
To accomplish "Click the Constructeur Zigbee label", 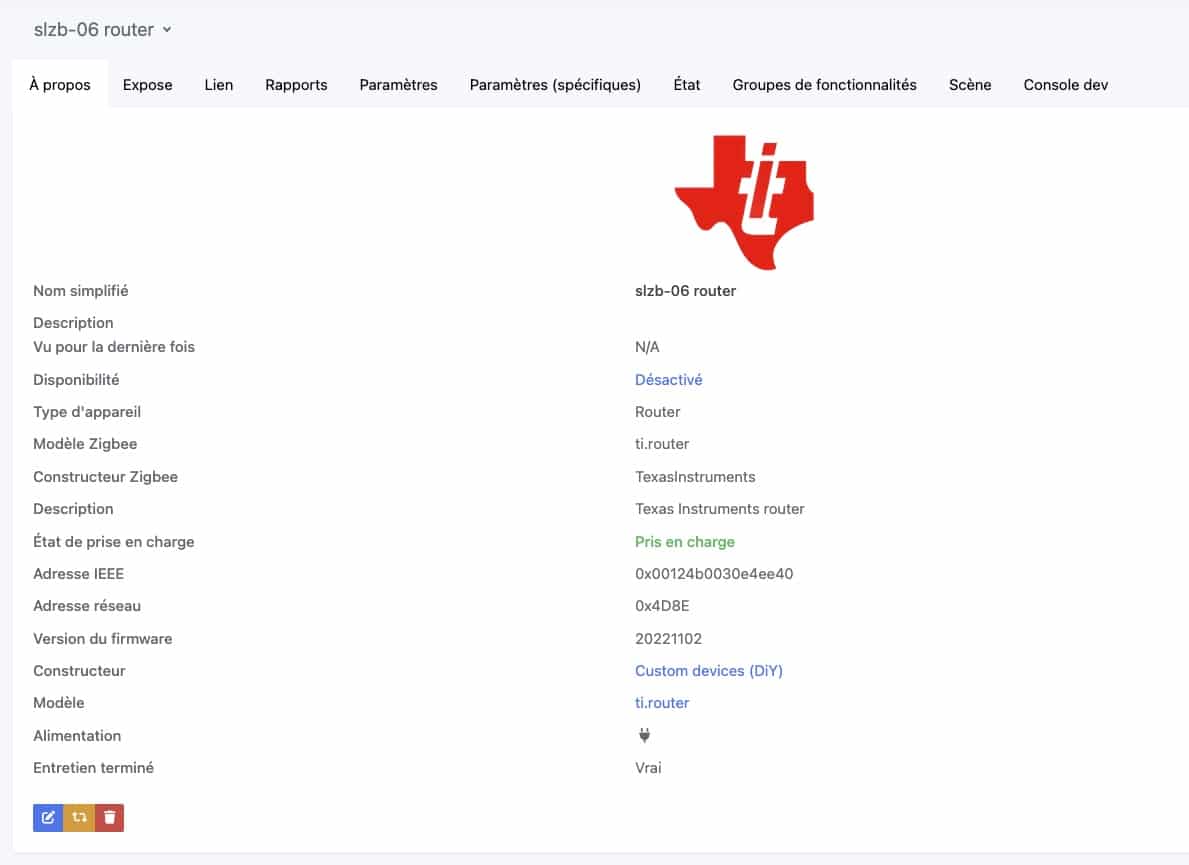I will click(105, 477).
